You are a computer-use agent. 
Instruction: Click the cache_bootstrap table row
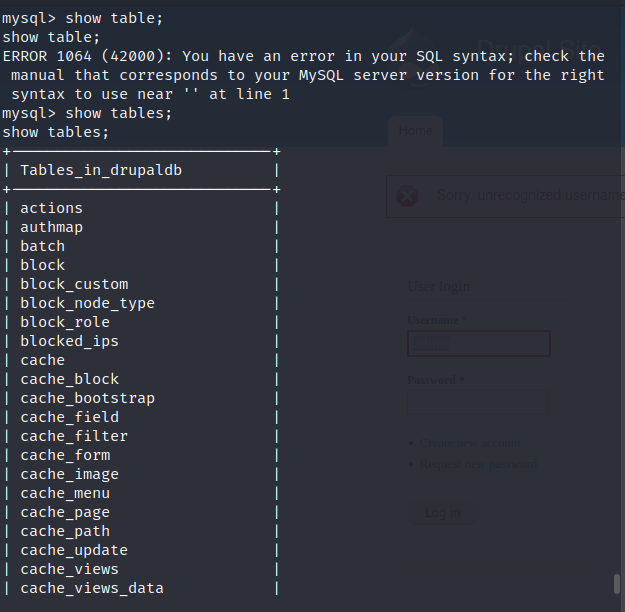[x=87, y=398]
